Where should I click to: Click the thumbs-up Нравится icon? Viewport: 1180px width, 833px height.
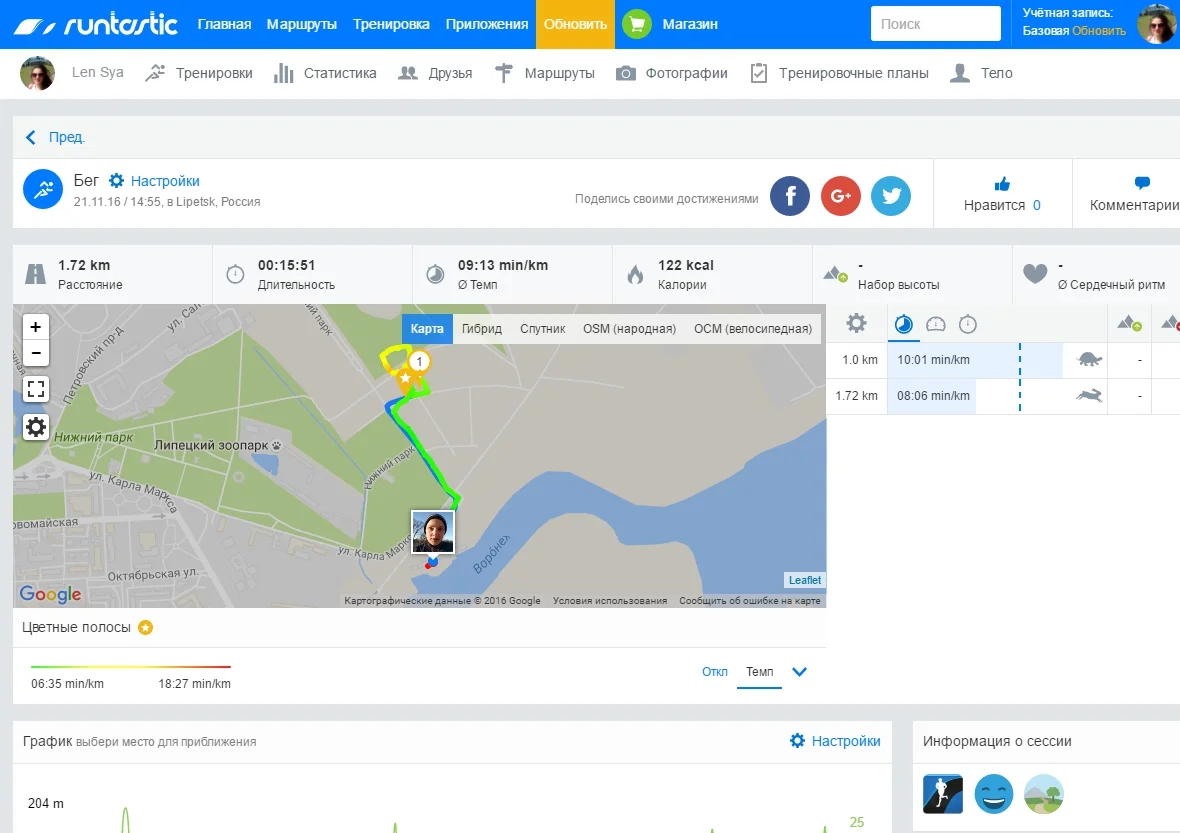coord(1002,184)
